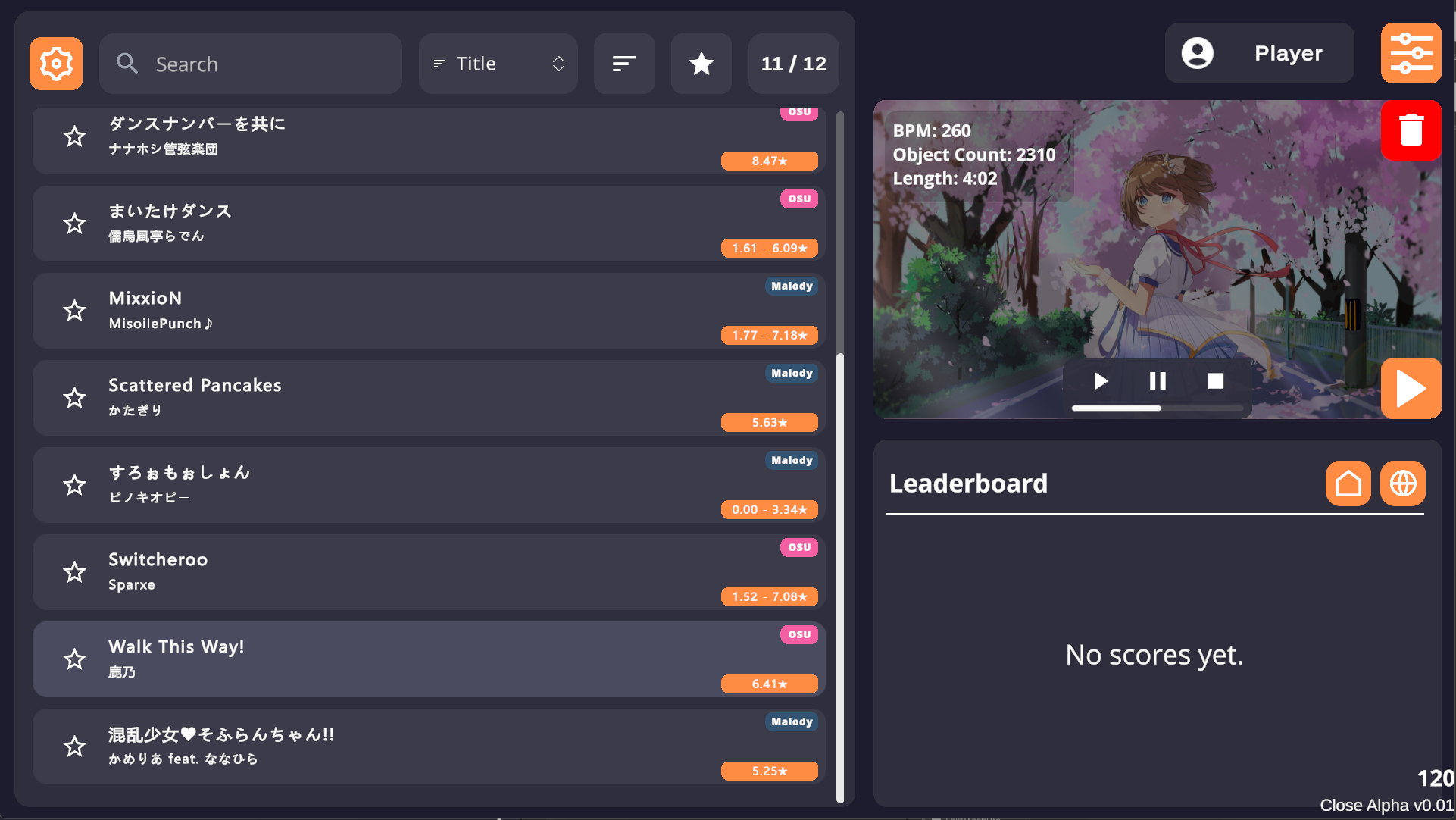Select the すろぉもぉしょん song entry
The height and width of the screenshot is (820, 1456).
(428, 485)
